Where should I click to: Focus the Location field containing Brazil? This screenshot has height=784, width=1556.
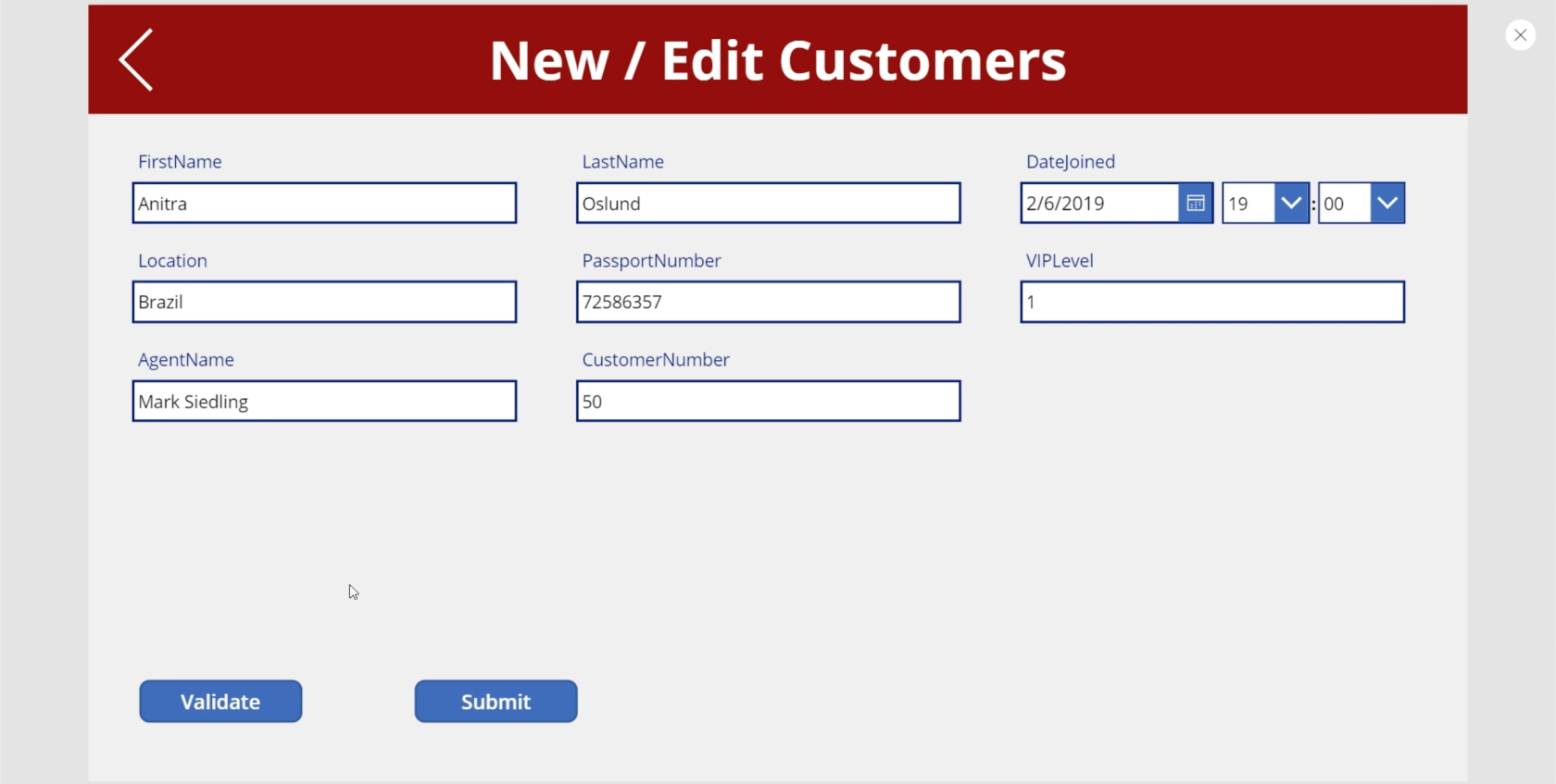324,302
